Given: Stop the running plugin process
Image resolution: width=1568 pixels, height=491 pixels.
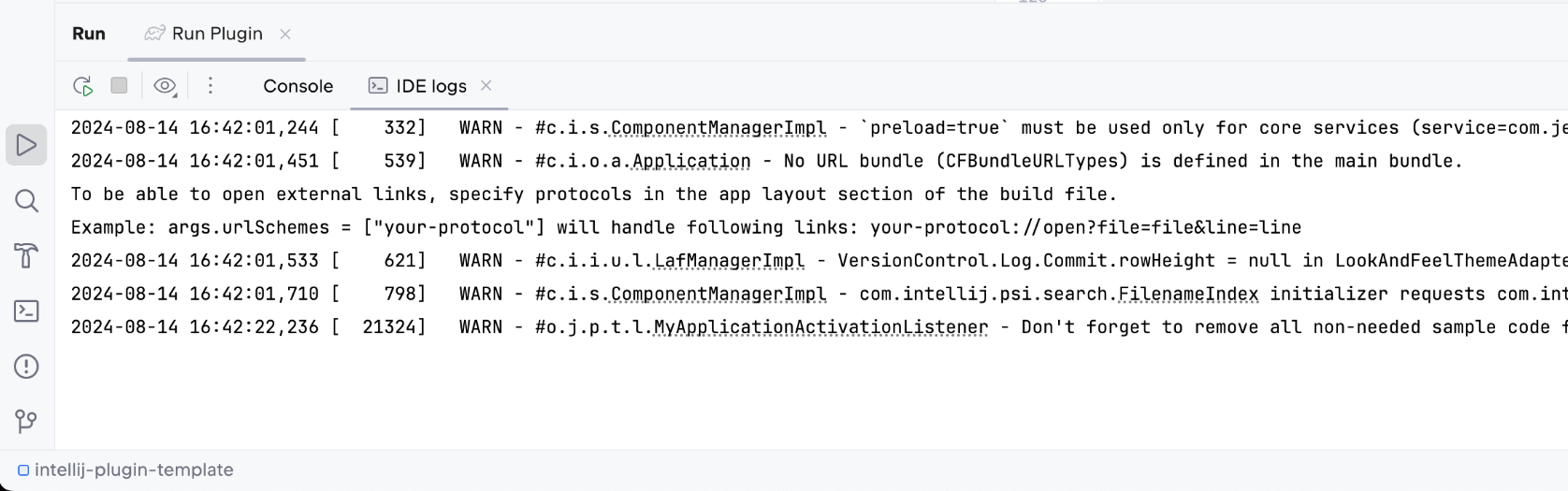Looking at the screenshot, I should 119,86.
